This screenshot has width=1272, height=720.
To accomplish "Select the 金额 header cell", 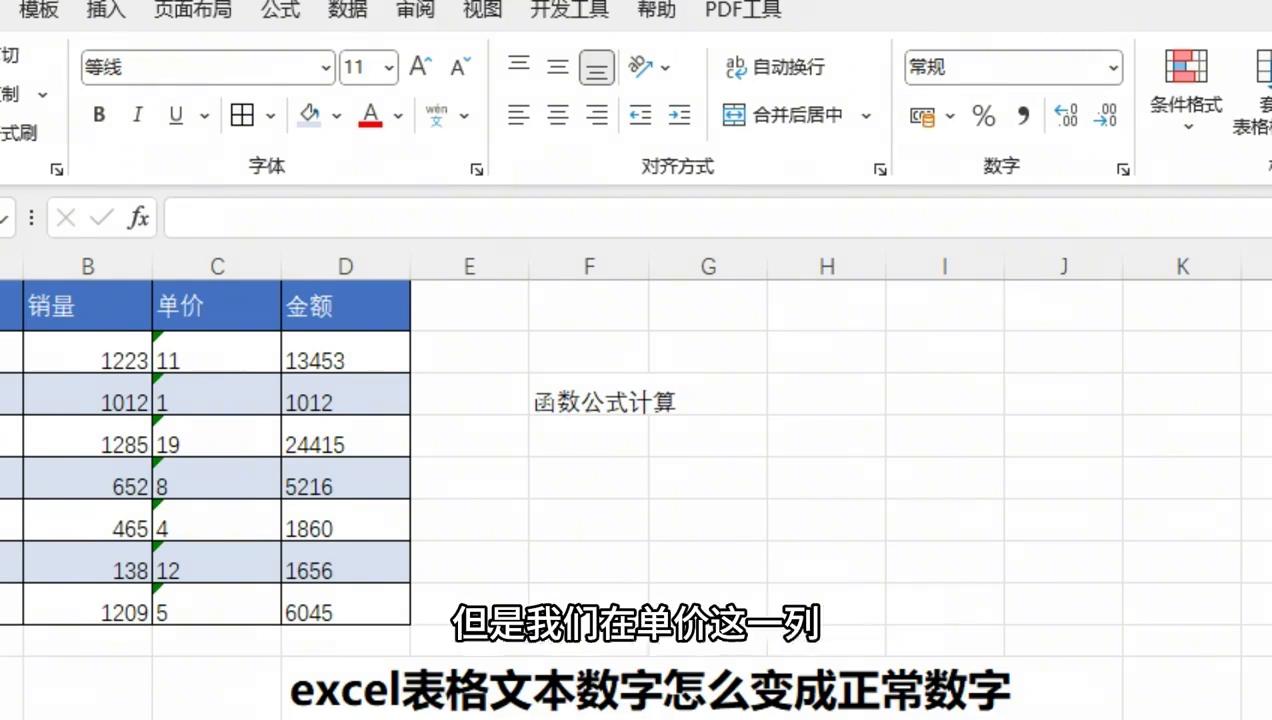I will pyautogui.click(x=346, y=305).
